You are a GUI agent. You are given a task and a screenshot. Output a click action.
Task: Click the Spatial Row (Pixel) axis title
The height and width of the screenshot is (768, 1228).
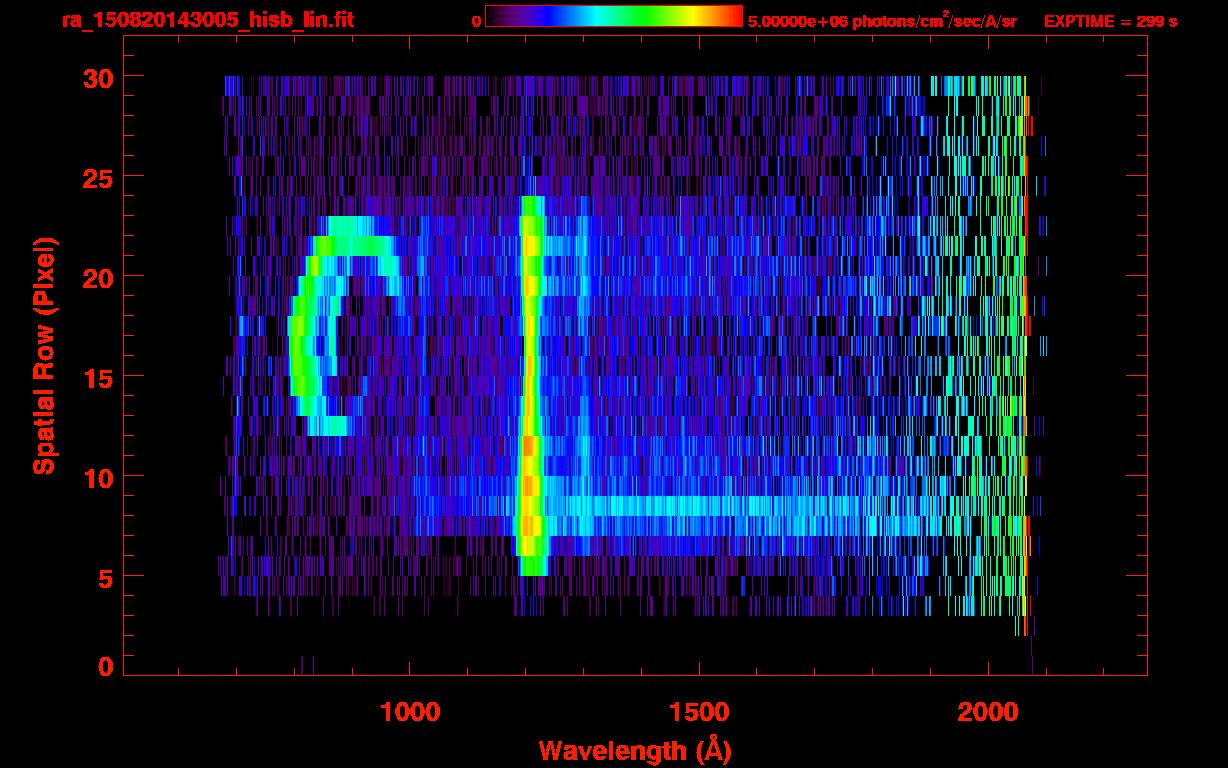(x=44, y=356)
